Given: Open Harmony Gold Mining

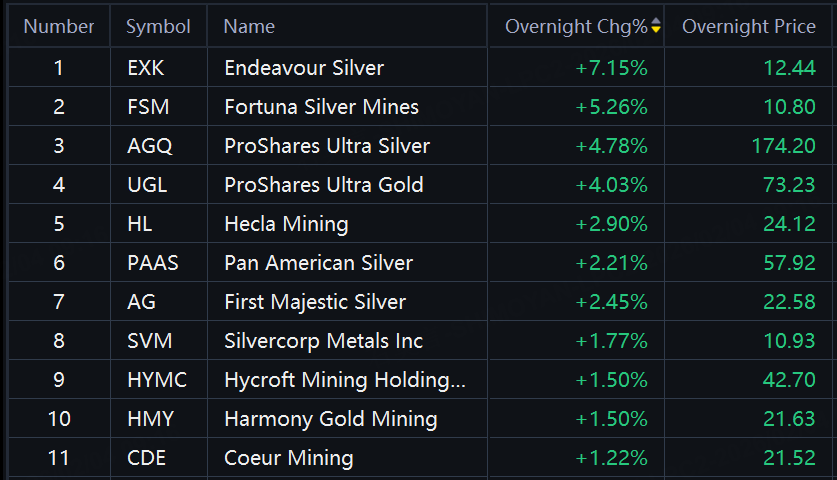Looking at the screenshot, I should (x=330, y=419).
